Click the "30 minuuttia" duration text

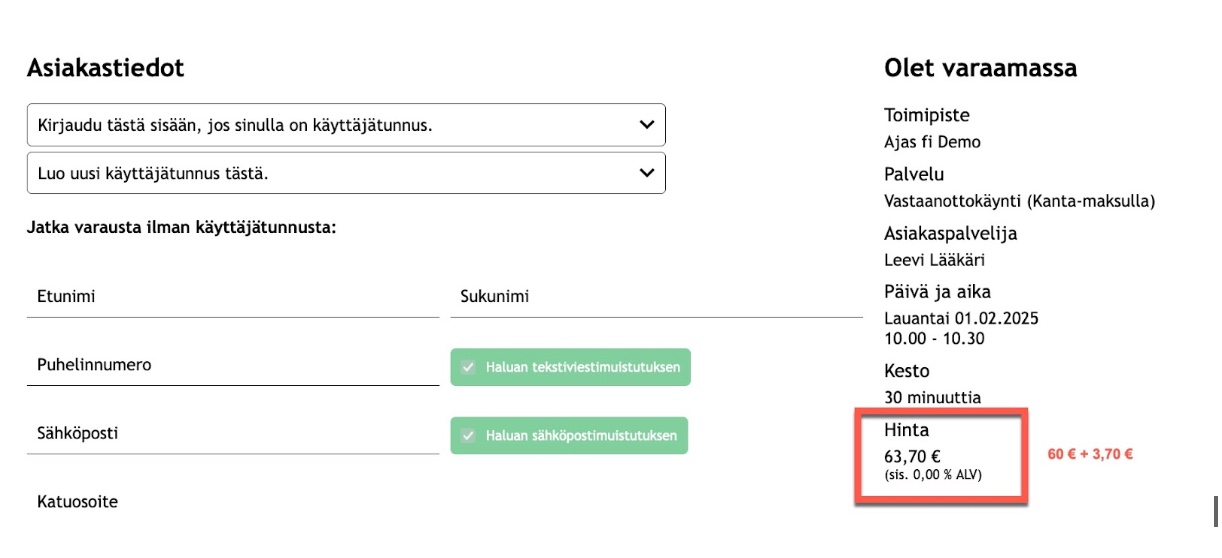(x=932, y=397)
